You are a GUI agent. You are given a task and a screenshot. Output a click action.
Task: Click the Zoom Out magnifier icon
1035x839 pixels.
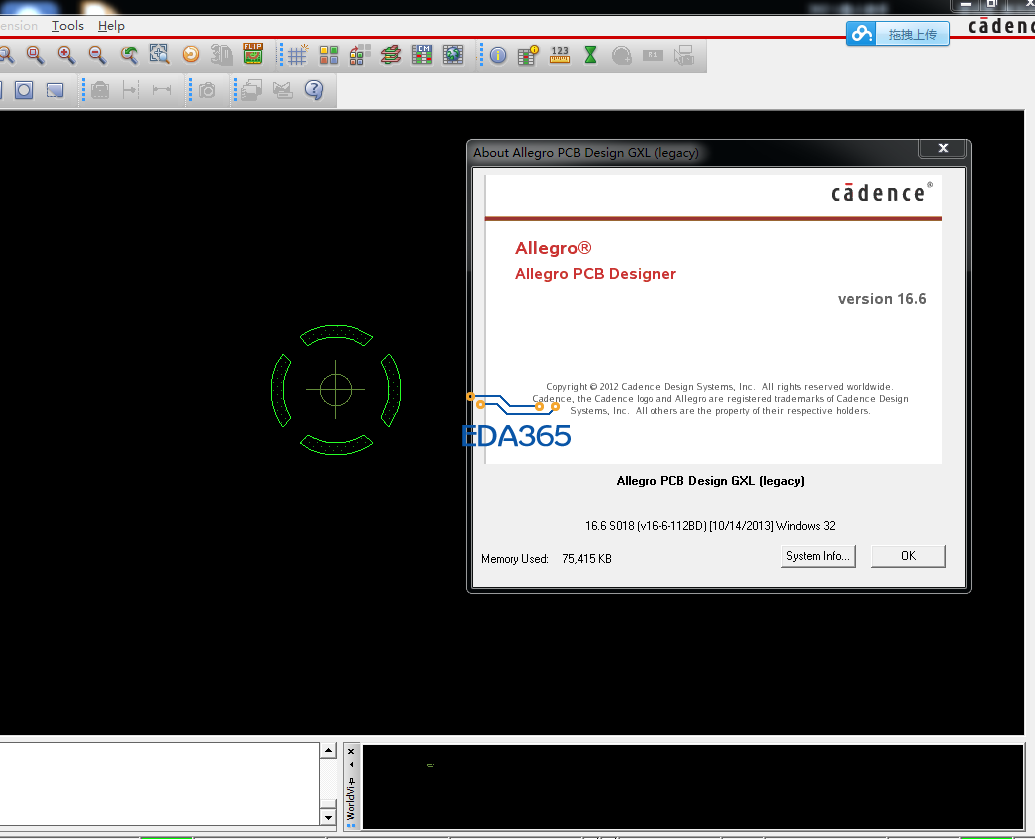[x=97, y=55]
